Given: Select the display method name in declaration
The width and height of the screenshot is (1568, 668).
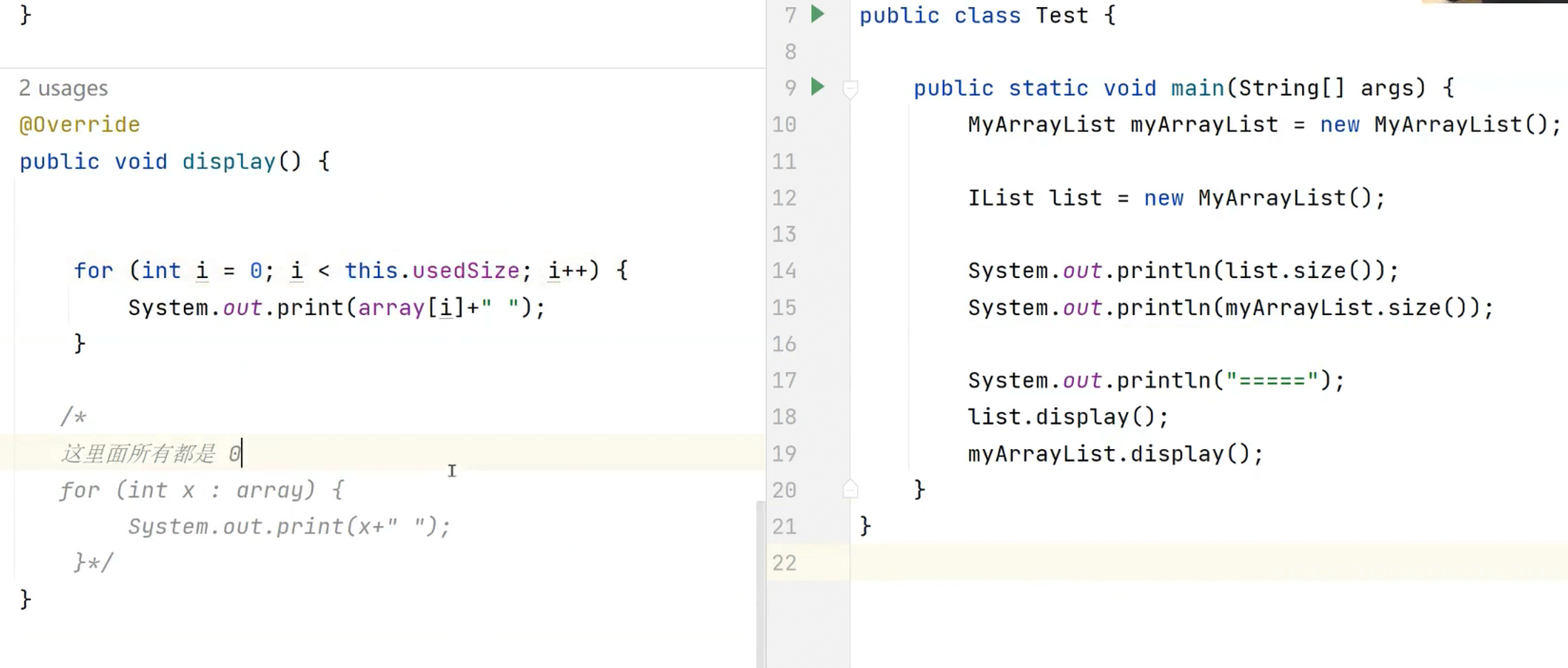Looking at the screenshot, I should [229, 162].
